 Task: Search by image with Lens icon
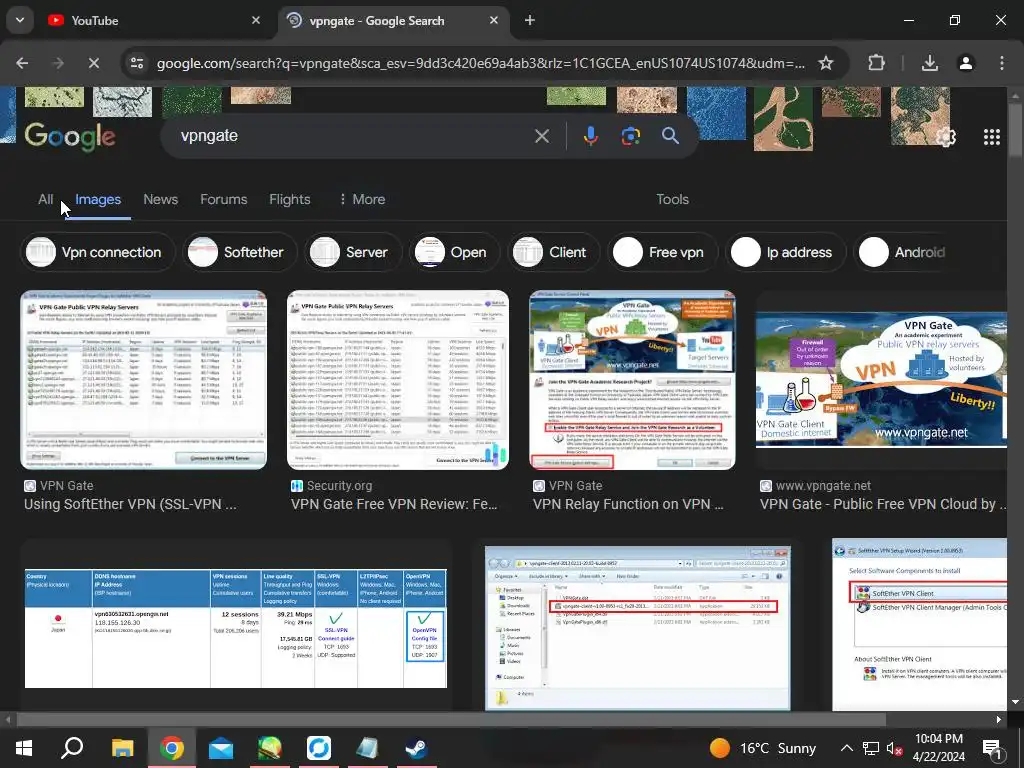pyautogui.click(x=630, y=136)
